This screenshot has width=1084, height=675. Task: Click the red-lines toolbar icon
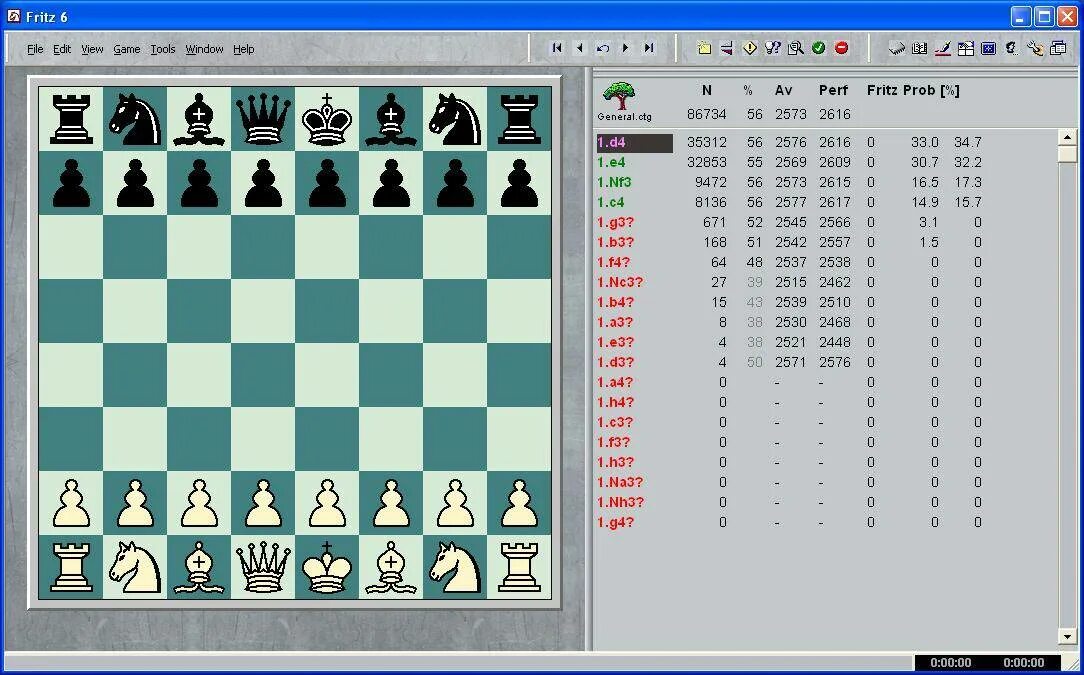click(727, 48)
